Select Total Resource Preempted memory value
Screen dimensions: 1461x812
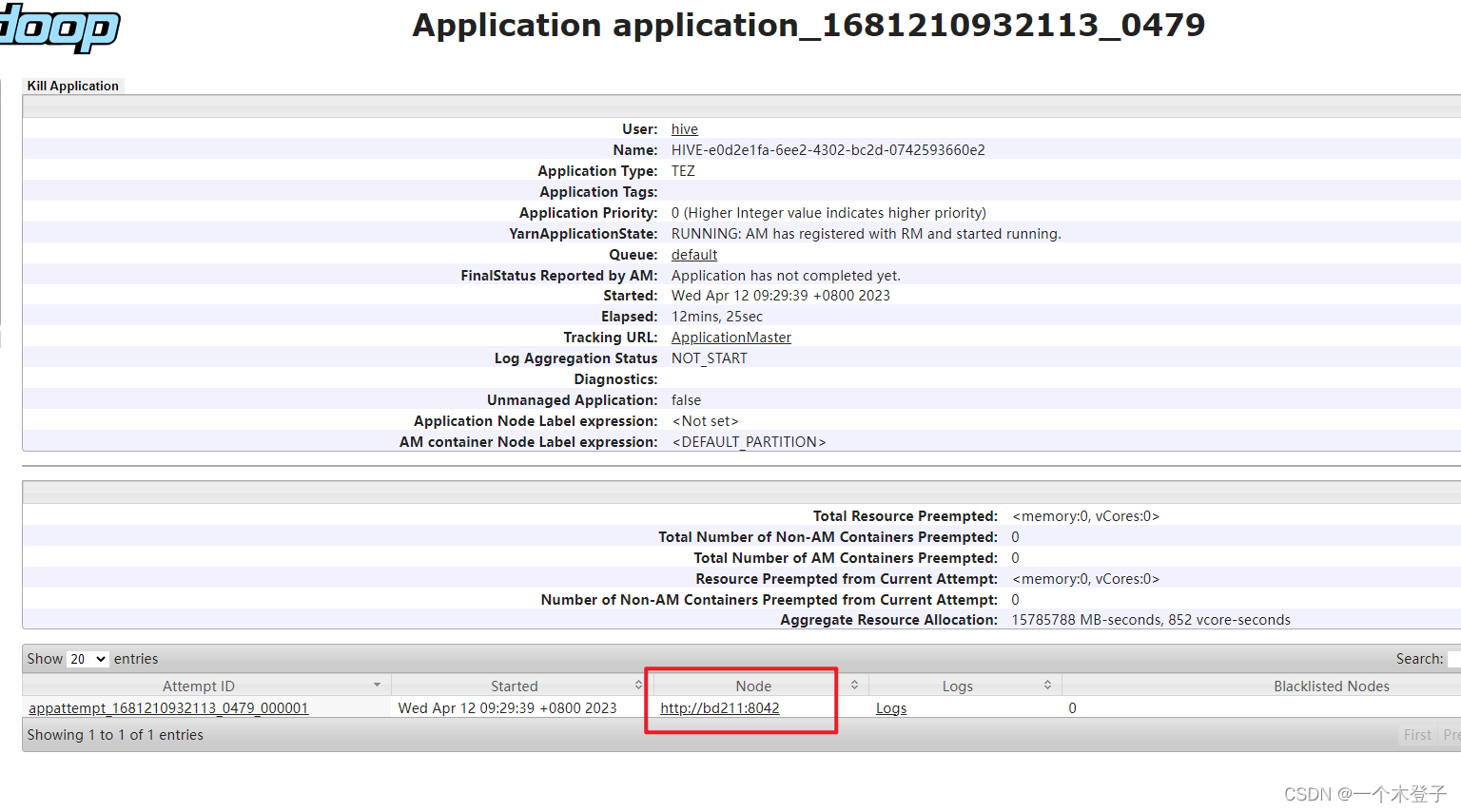pyautogui.click(x=1085, y=516)
